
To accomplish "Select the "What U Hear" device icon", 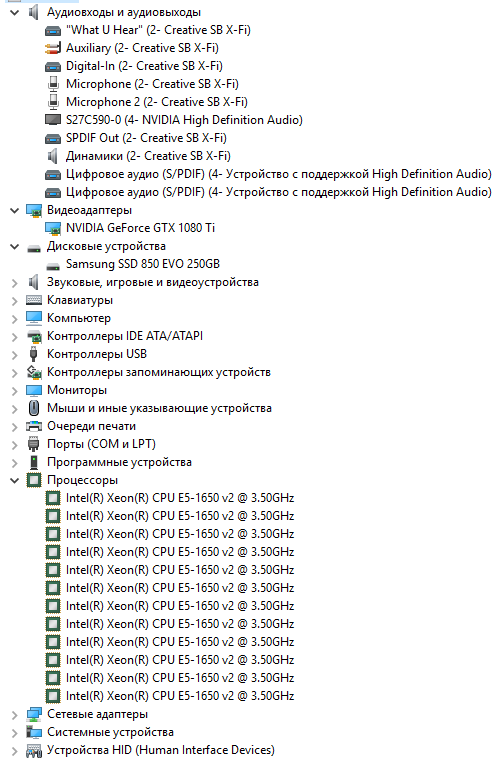I will (x=52, y=30).
